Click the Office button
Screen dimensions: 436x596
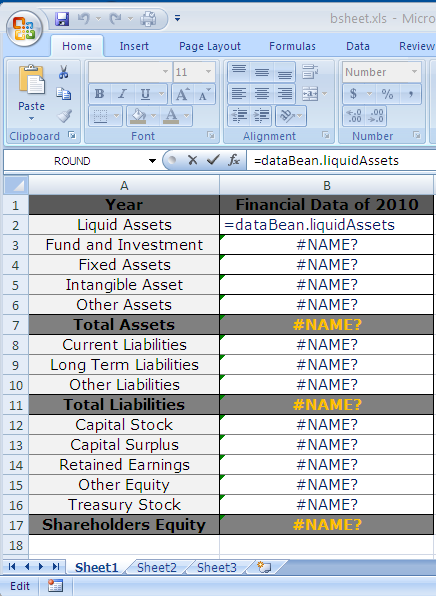[24, 29]
